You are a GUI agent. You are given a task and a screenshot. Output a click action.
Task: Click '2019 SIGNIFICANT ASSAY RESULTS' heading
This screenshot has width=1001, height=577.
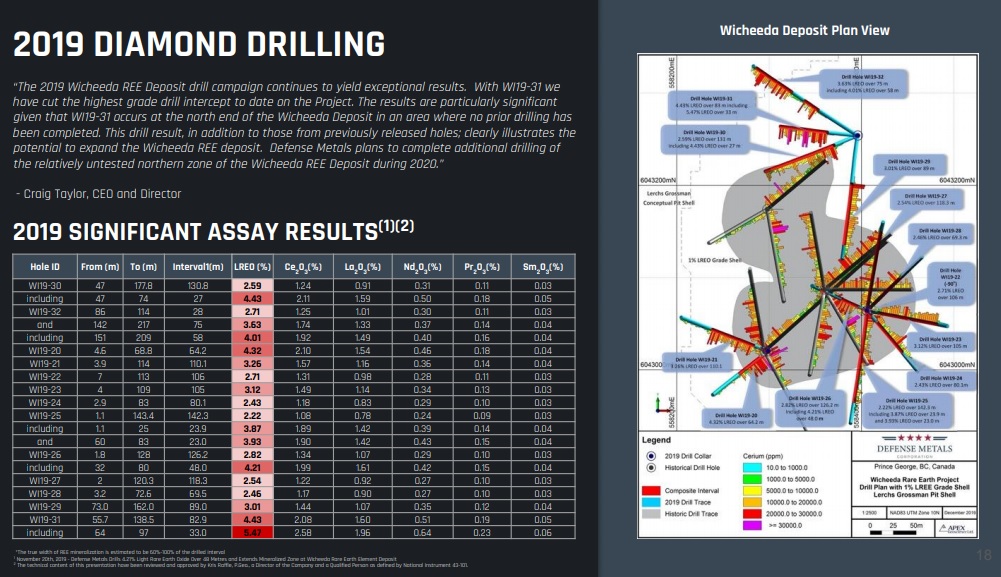coord(213,231)
